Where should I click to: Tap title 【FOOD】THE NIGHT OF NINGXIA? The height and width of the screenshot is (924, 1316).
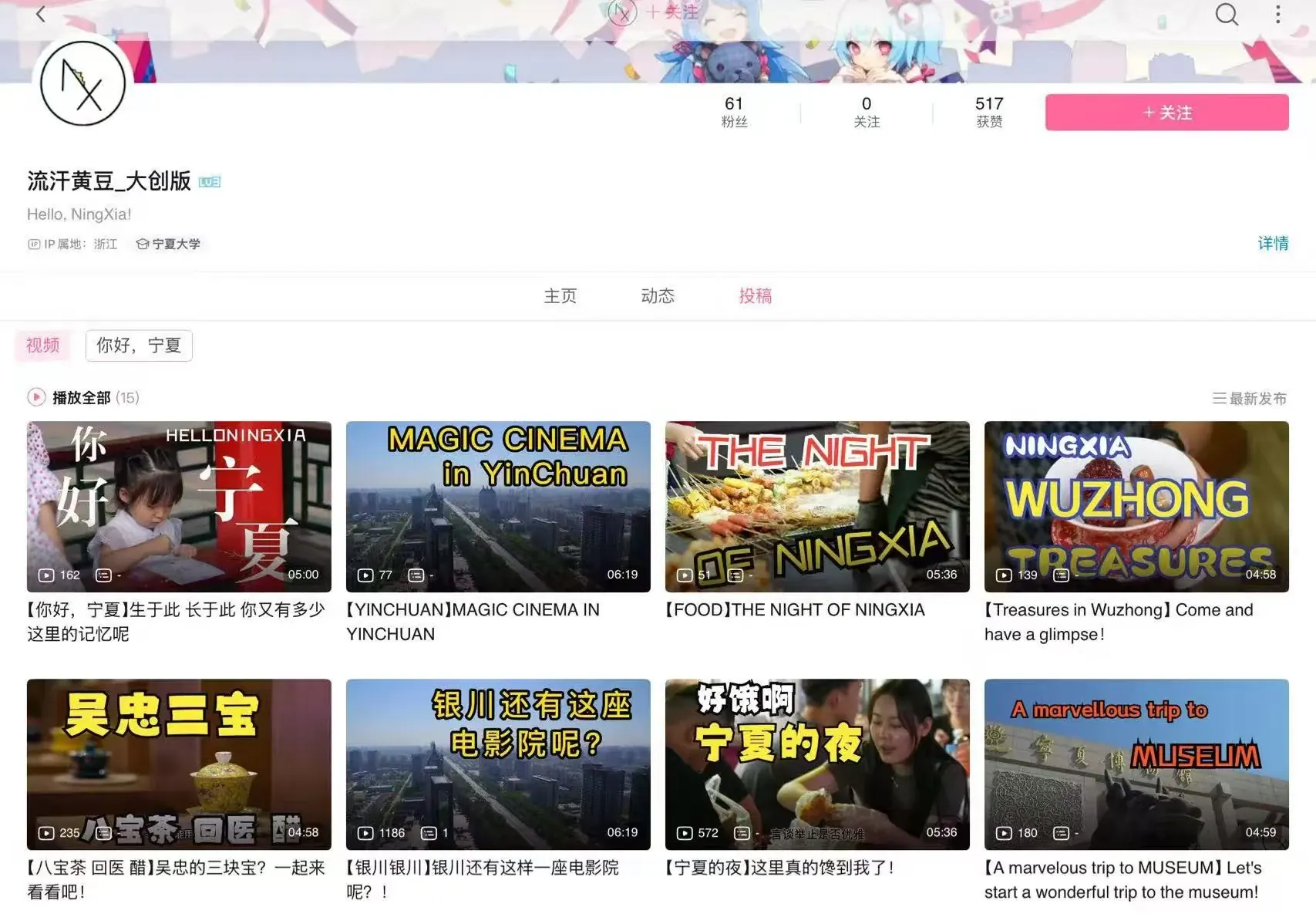[795, 610]
